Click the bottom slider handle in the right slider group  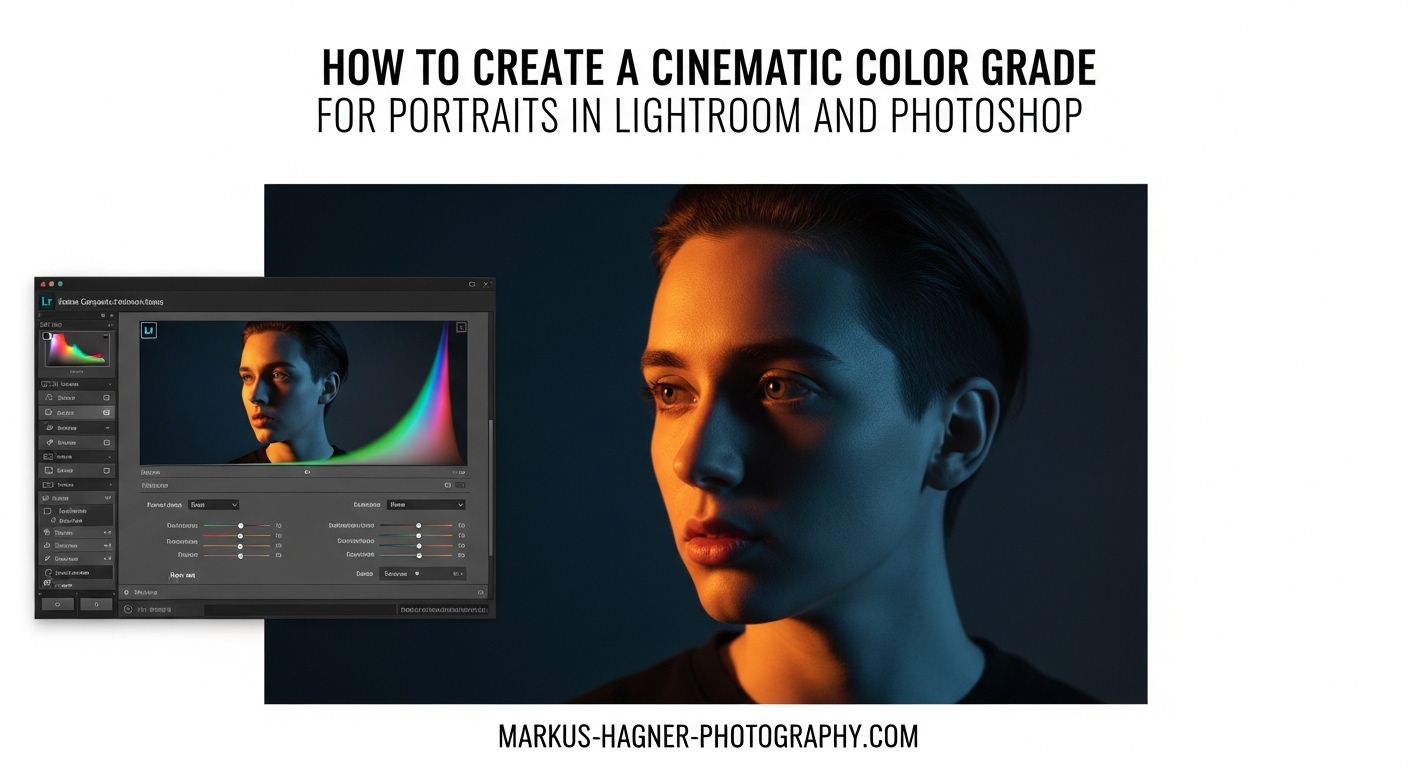[419, 555]
